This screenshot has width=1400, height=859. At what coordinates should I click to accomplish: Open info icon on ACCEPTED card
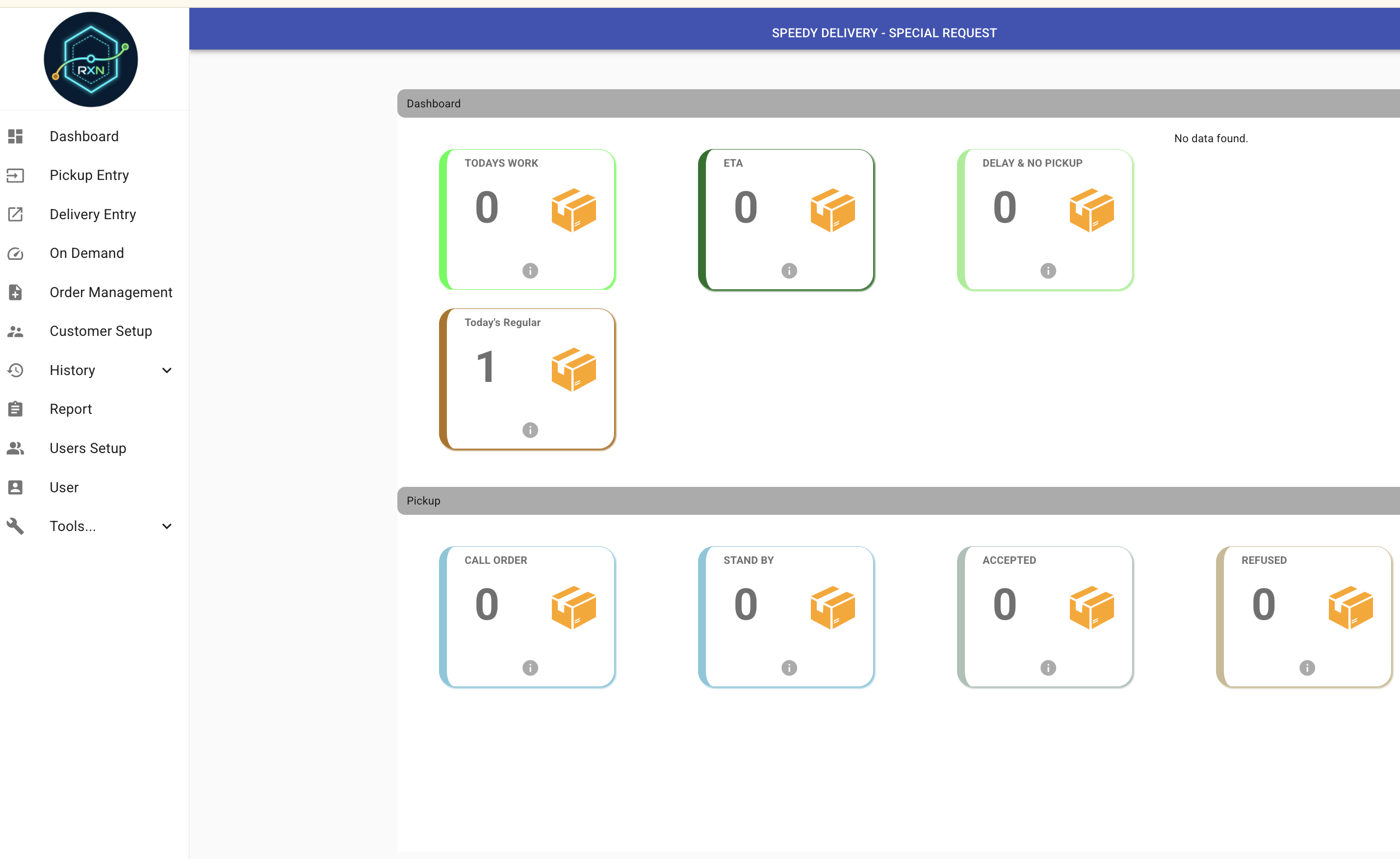(1048, 668)
